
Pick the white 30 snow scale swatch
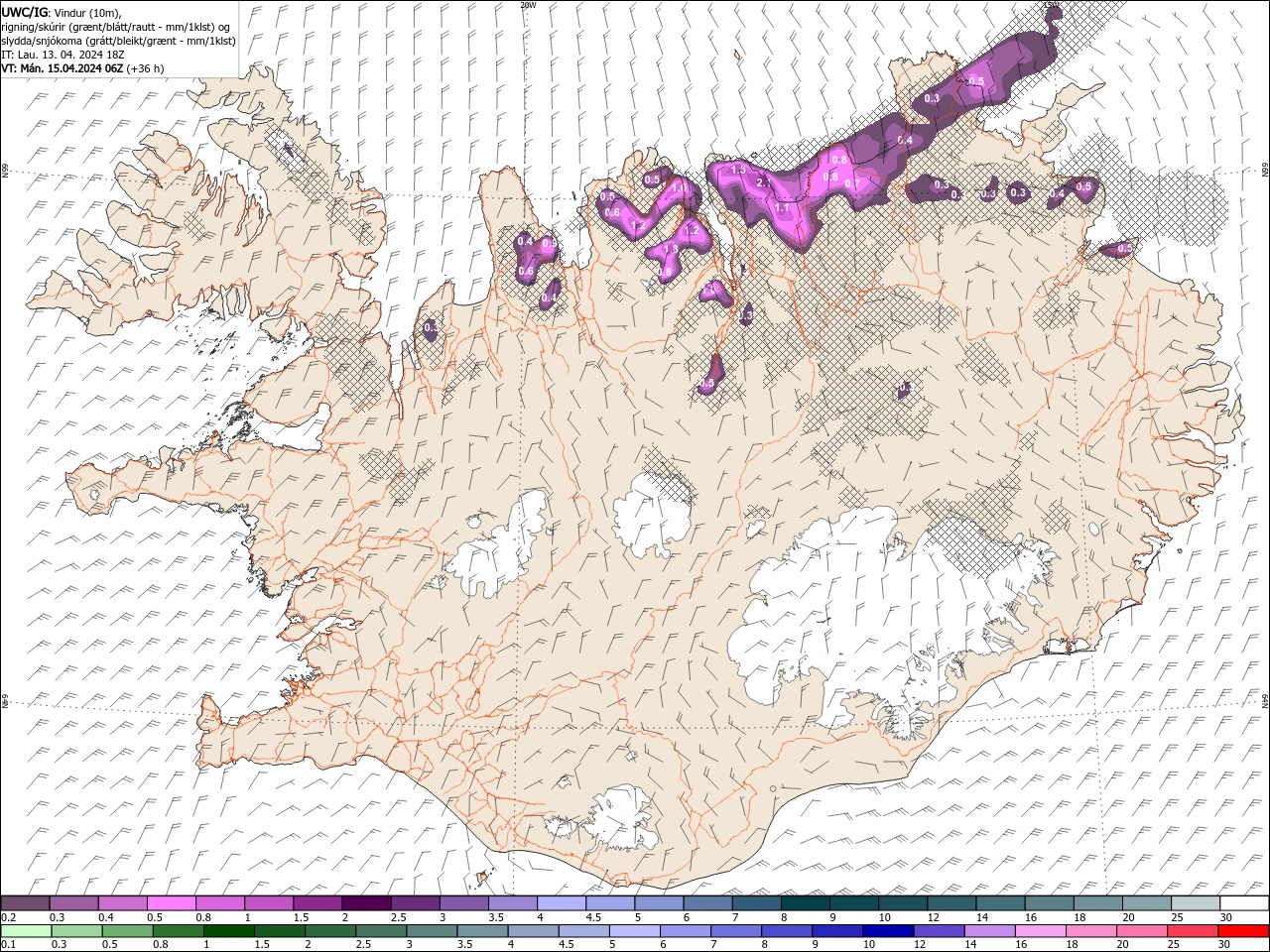click(x=1244, y=903)
